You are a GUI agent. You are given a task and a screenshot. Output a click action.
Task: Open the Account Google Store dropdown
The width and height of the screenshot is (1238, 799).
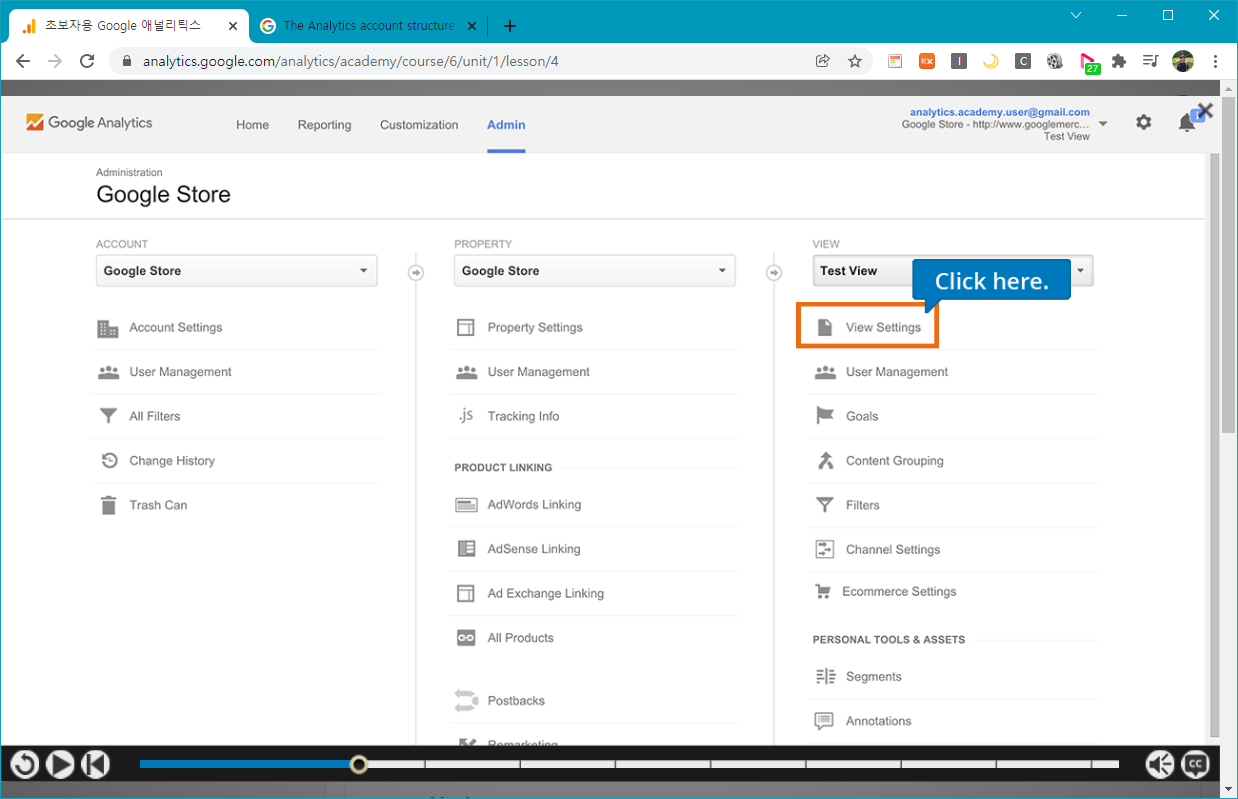click(237, 271)
